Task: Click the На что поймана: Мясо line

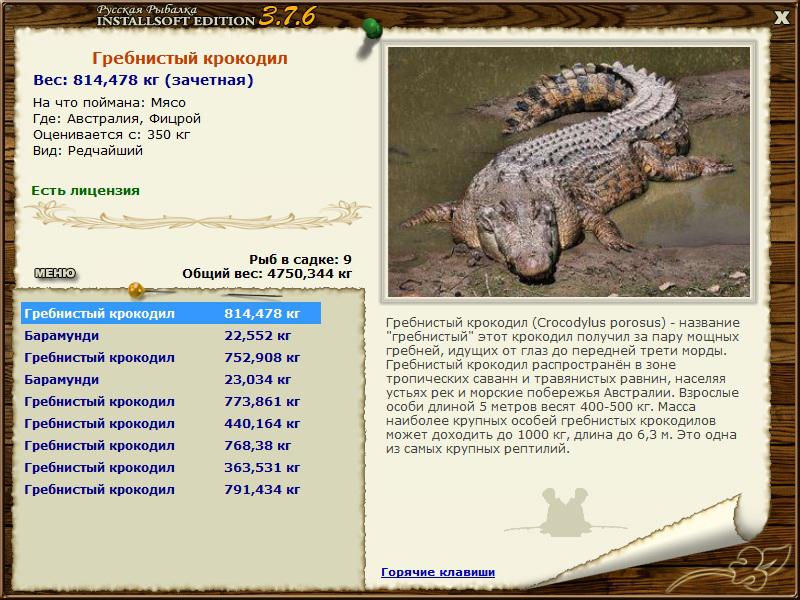Action: [x=109, y=103]
